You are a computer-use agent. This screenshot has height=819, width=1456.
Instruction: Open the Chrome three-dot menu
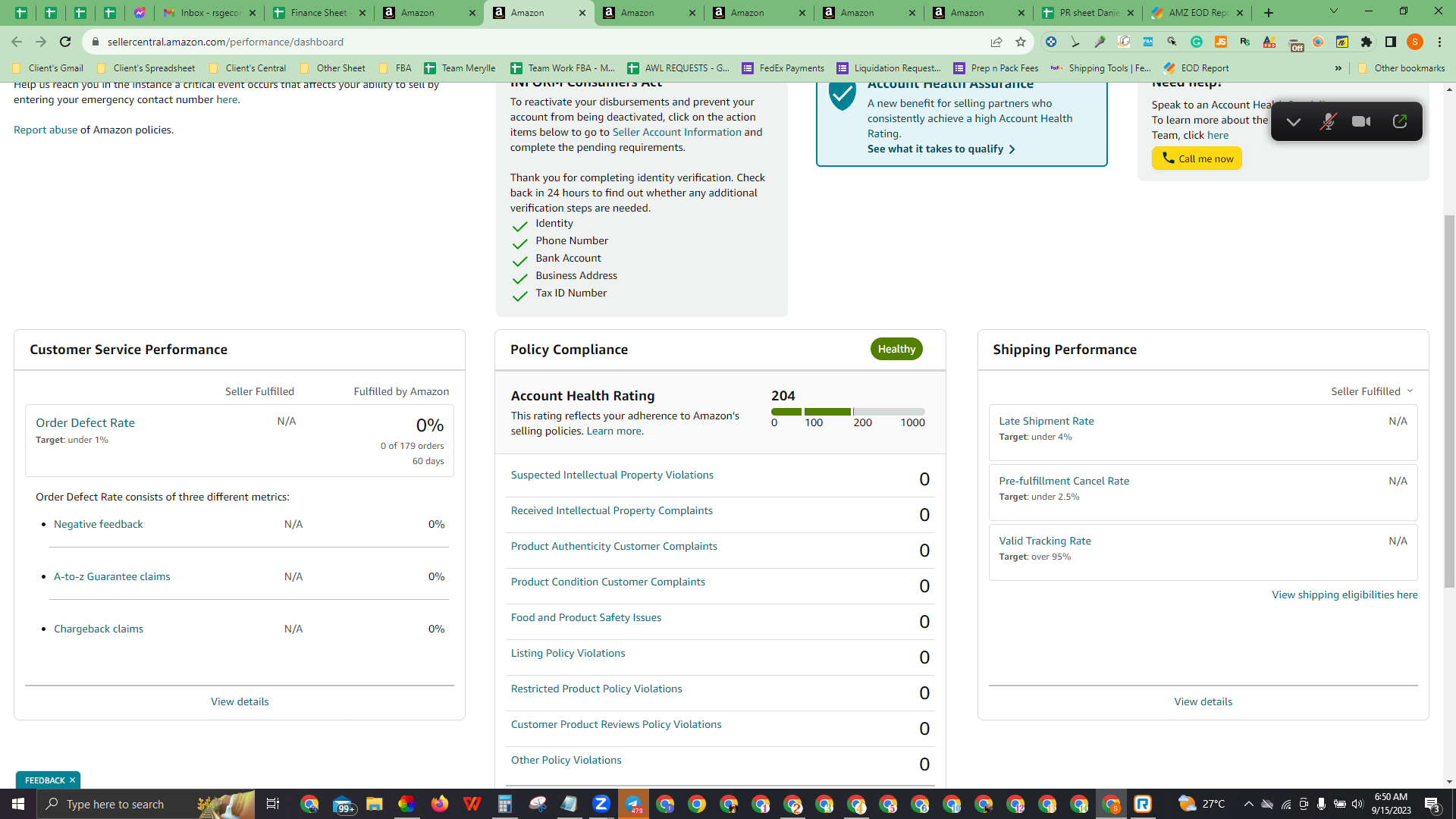pos(1439,42)
